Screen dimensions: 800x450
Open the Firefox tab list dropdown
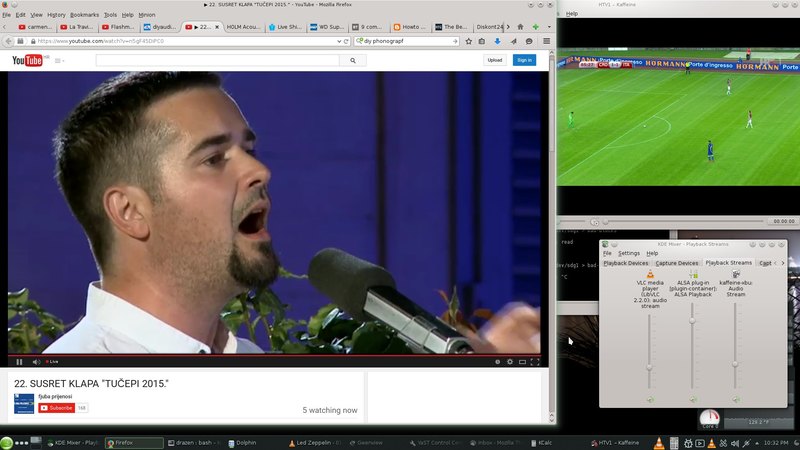coord(548,27)
